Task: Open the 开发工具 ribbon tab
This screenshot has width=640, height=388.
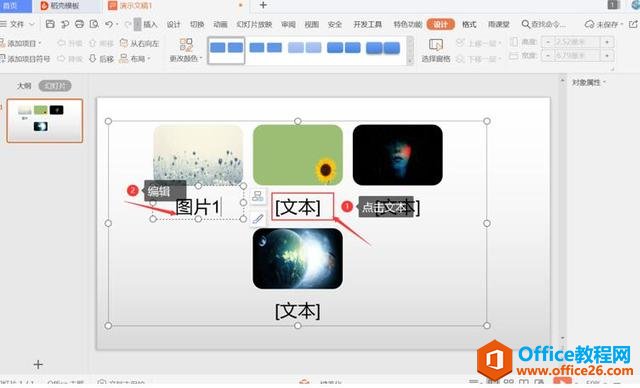Action: click(368, 24)
